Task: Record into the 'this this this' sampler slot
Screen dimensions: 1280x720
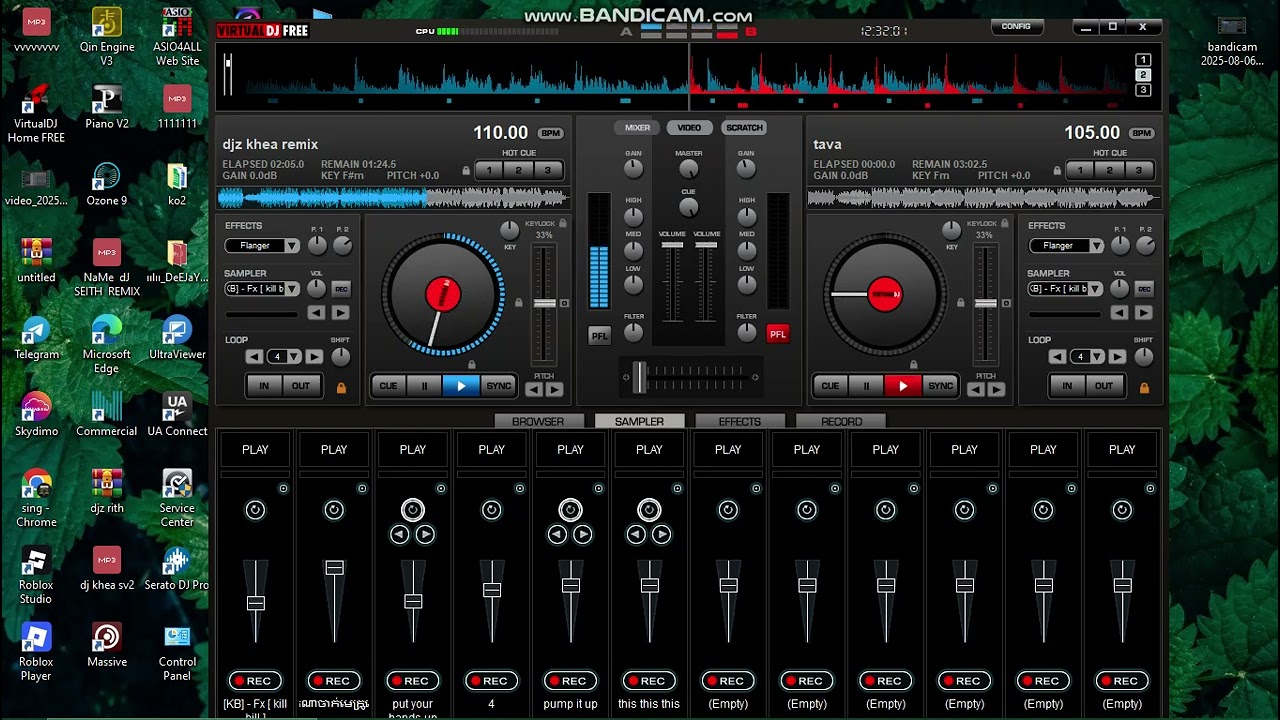Action: [x=649, y=681]
